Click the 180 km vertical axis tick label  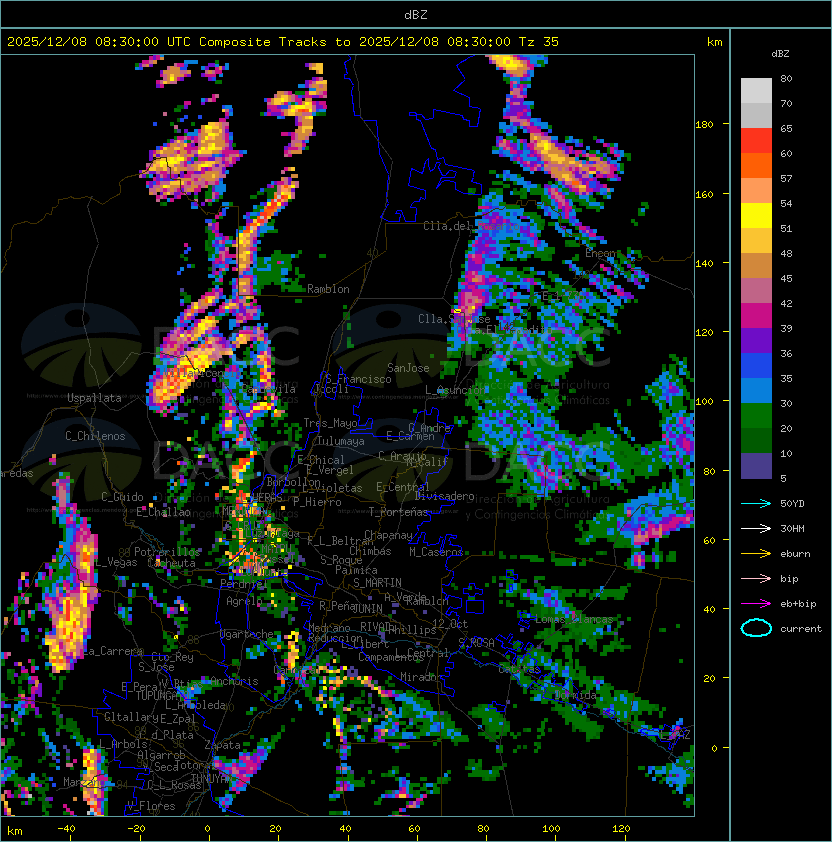click(704, 124)
